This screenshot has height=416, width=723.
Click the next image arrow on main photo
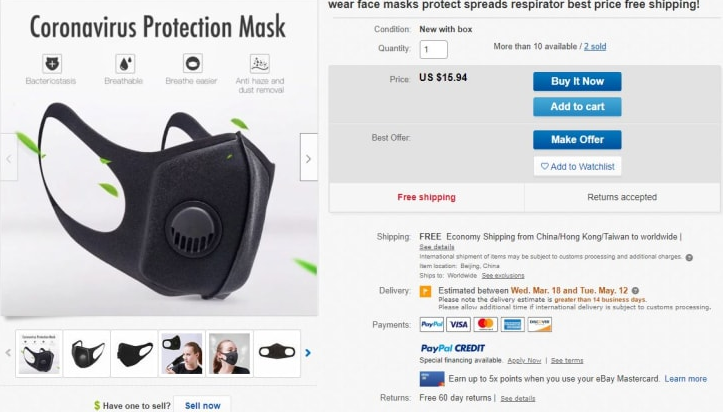308,157
